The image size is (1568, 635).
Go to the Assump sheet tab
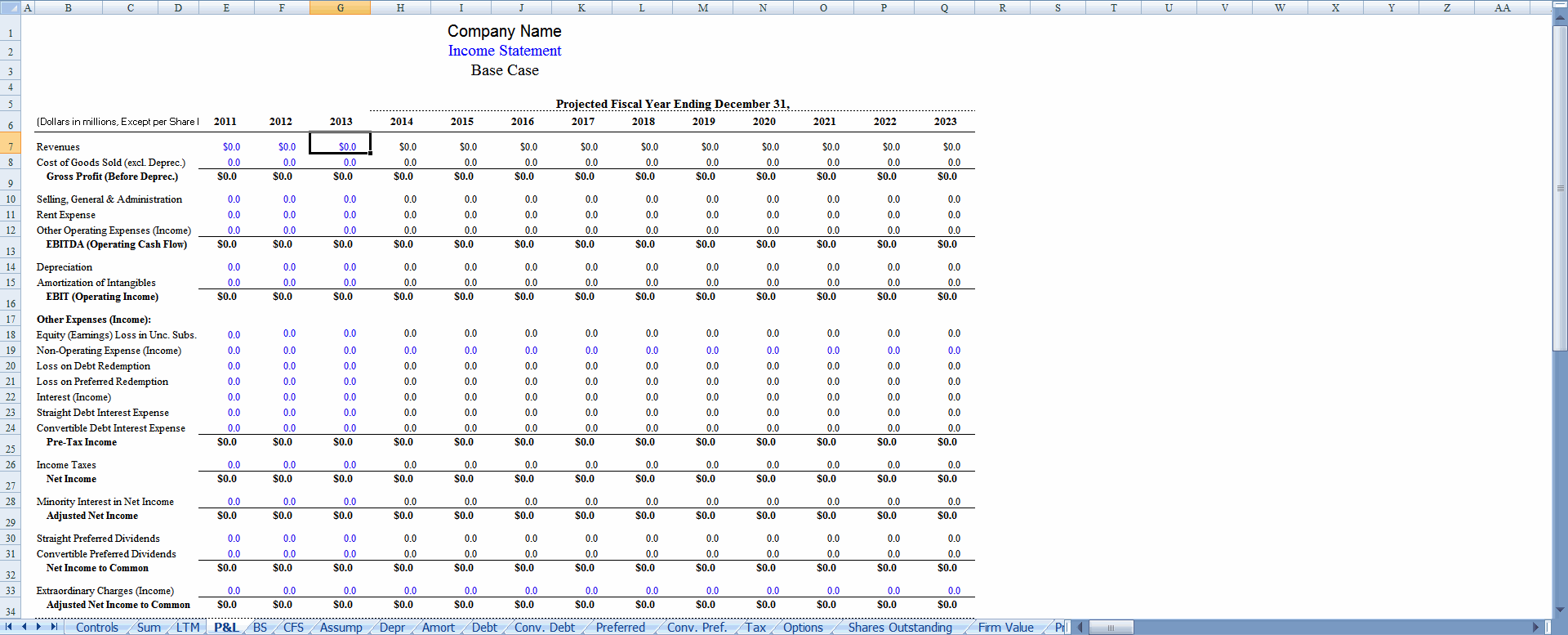click(x=341, y=628)
